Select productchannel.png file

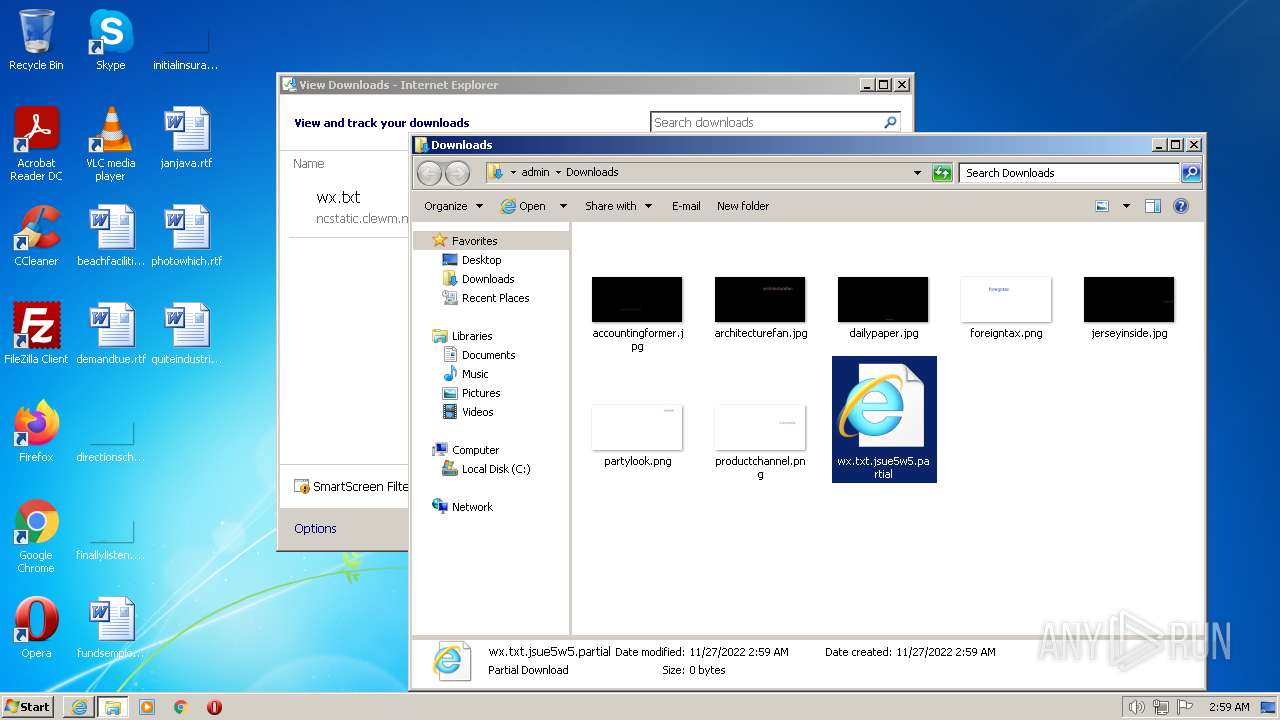[760, 442]
